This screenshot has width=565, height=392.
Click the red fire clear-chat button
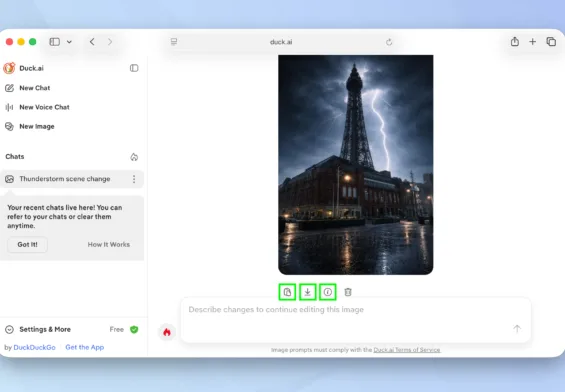coord(167,332)
